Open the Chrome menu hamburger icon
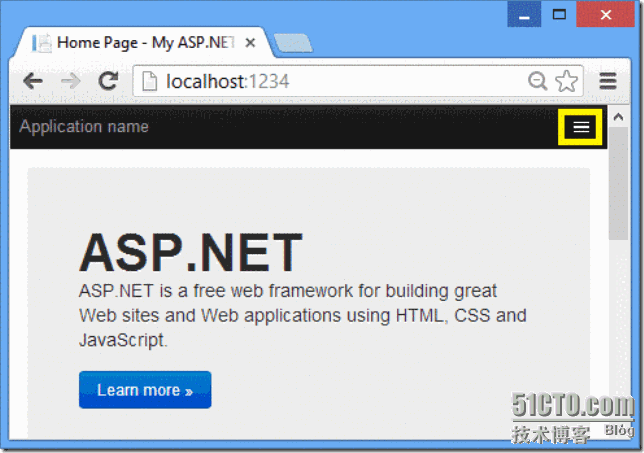The width and height of the screenshot is (644, 453). 608,80
